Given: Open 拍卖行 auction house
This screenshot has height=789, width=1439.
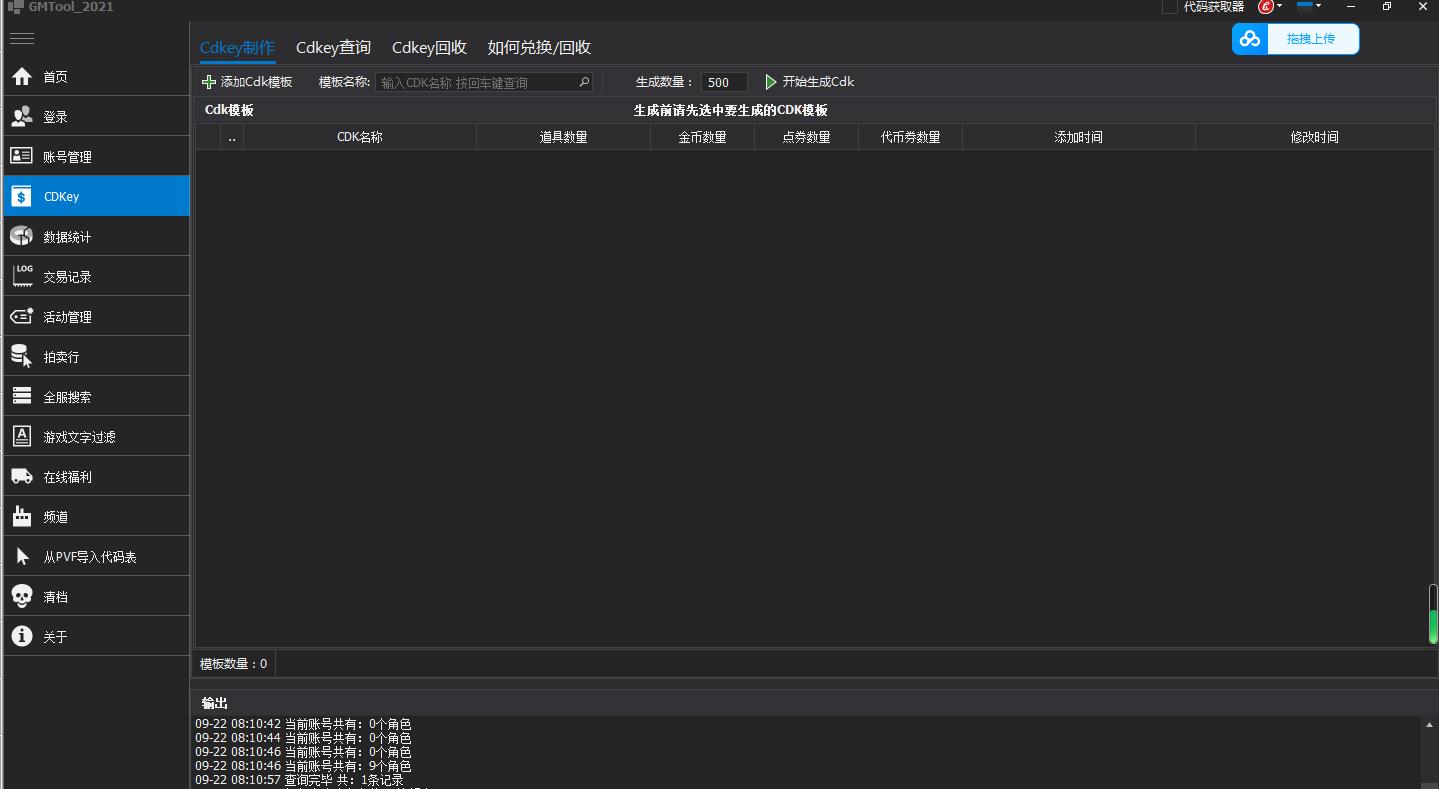Looking at the screenshot, I should point(60,357).
